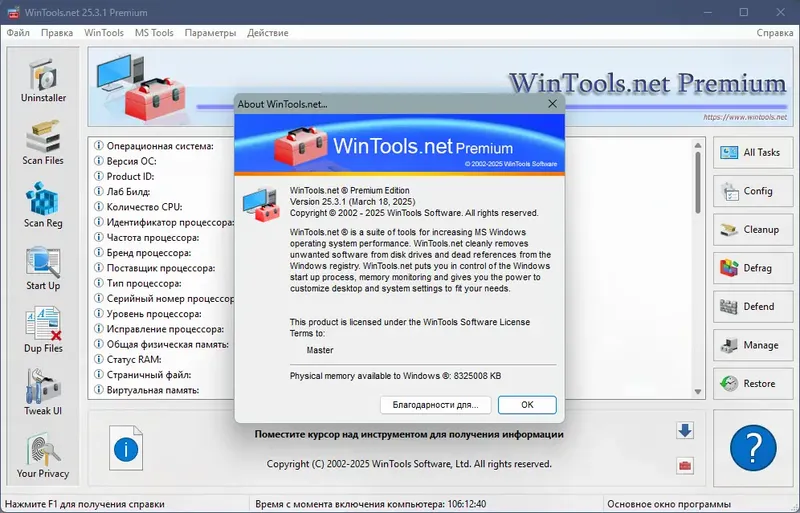
Task: Click the uptime text in status bar
Action: click(370, 504)
